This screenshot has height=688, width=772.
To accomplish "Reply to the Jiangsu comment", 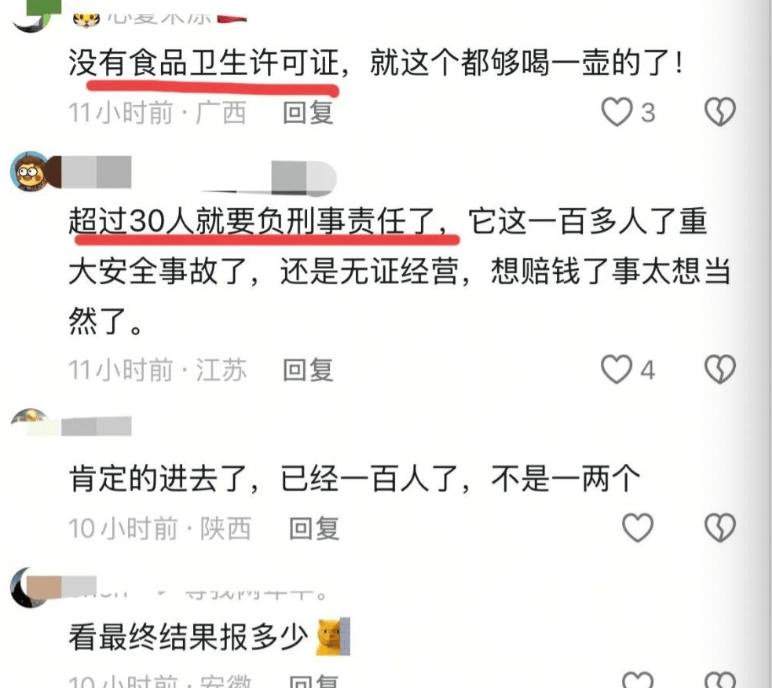I will click(x=308, y=370).
